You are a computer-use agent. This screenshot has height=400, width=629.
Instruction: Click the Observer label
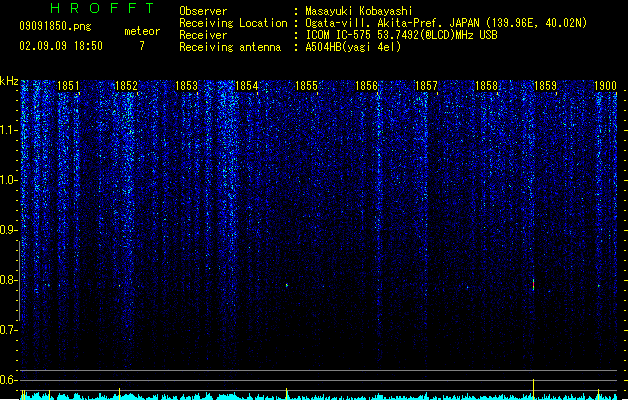203,11
